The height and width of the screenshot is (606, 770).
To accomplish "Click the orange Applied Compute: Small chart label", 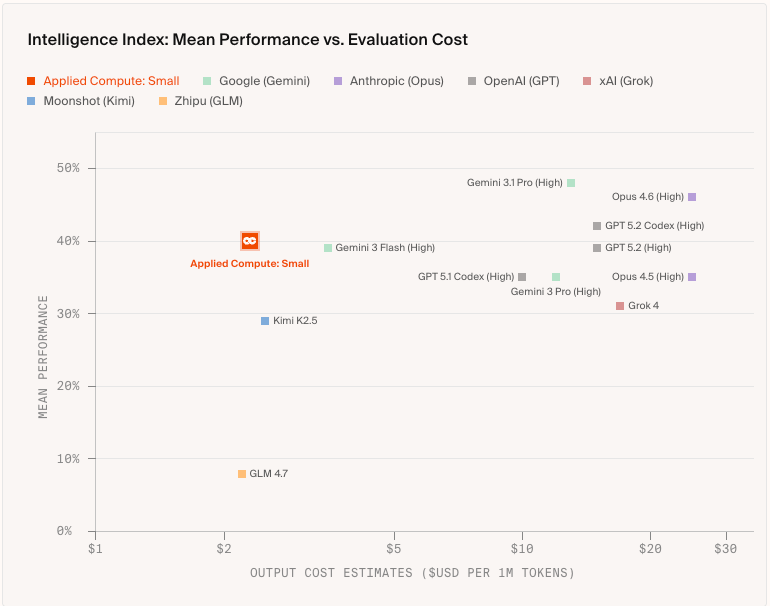I will pos(250,264).
